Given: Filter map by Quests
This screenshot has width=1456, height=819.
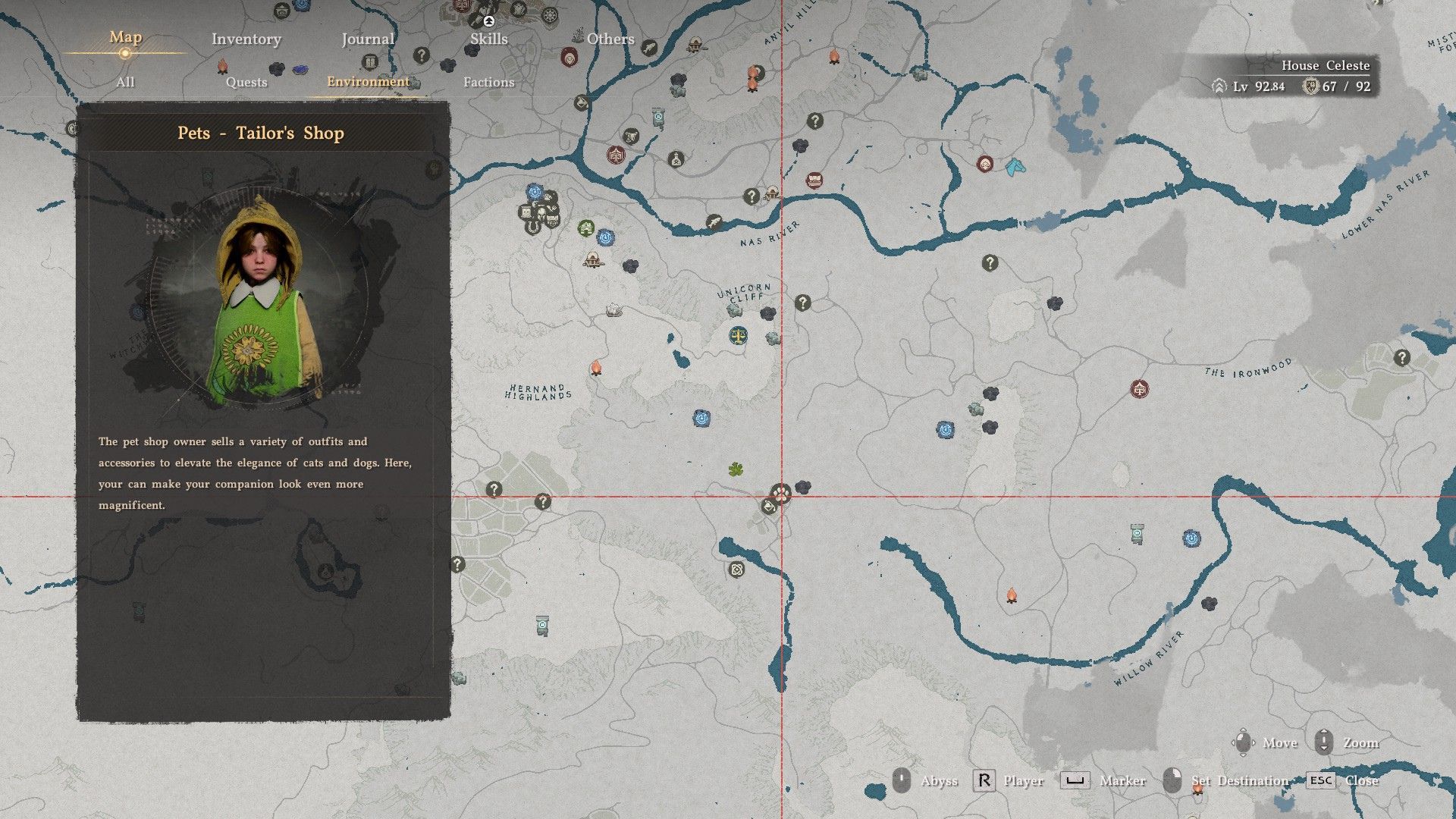Looking at the screenshot, I should pyautogui.click(x=246, y=82).
